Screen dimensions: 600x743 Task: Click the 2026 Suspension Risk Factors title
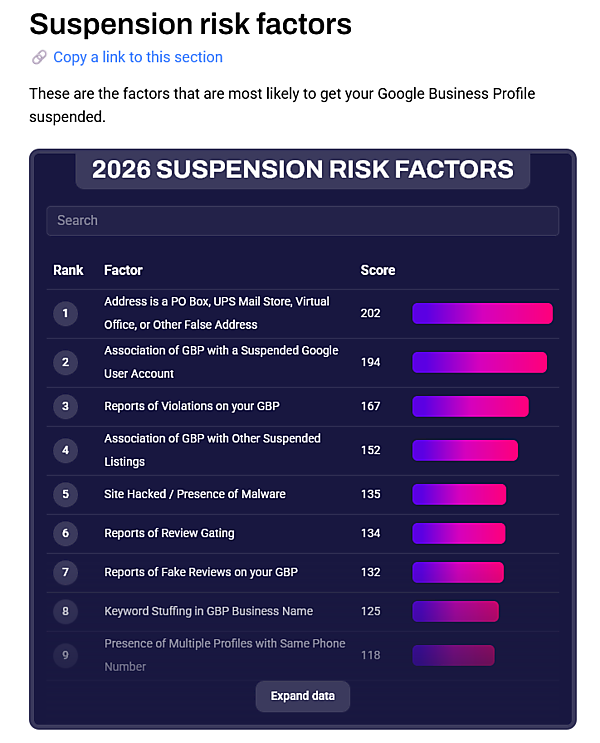pos(302,169)
